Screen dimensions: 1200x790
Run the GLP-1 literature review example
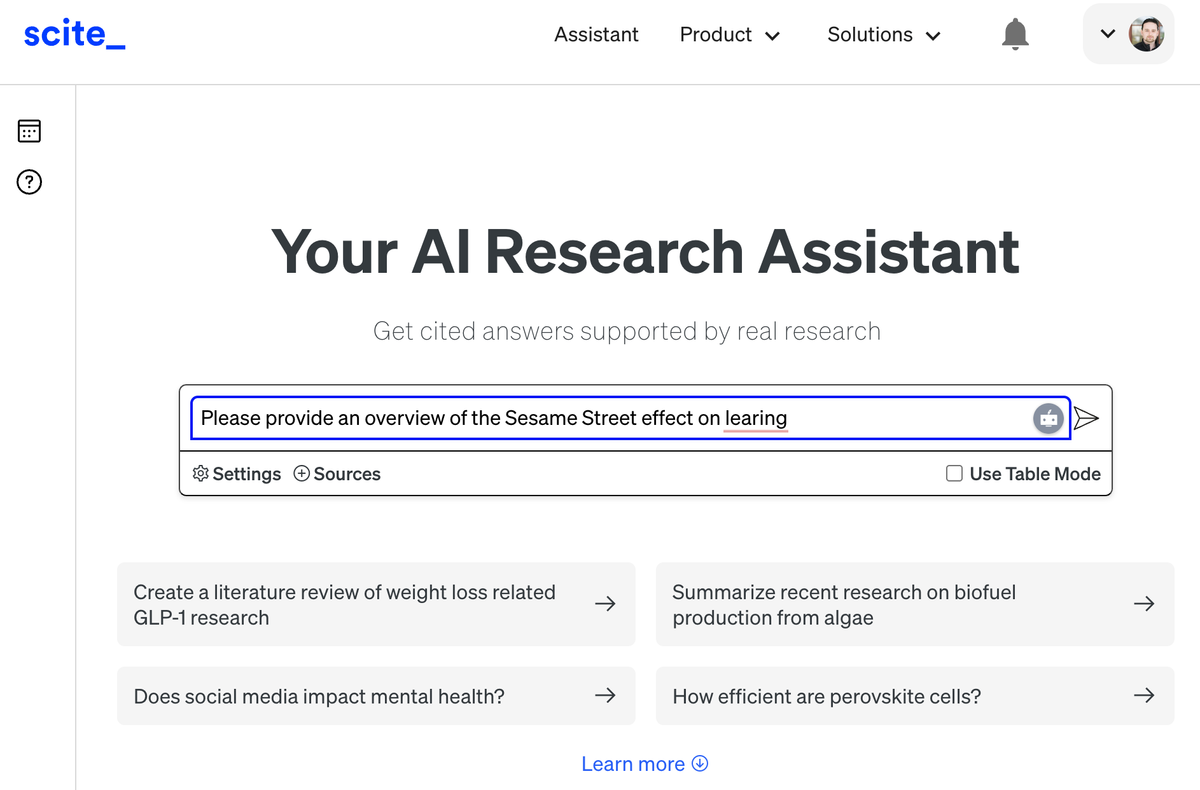click(x=376, y=604)
